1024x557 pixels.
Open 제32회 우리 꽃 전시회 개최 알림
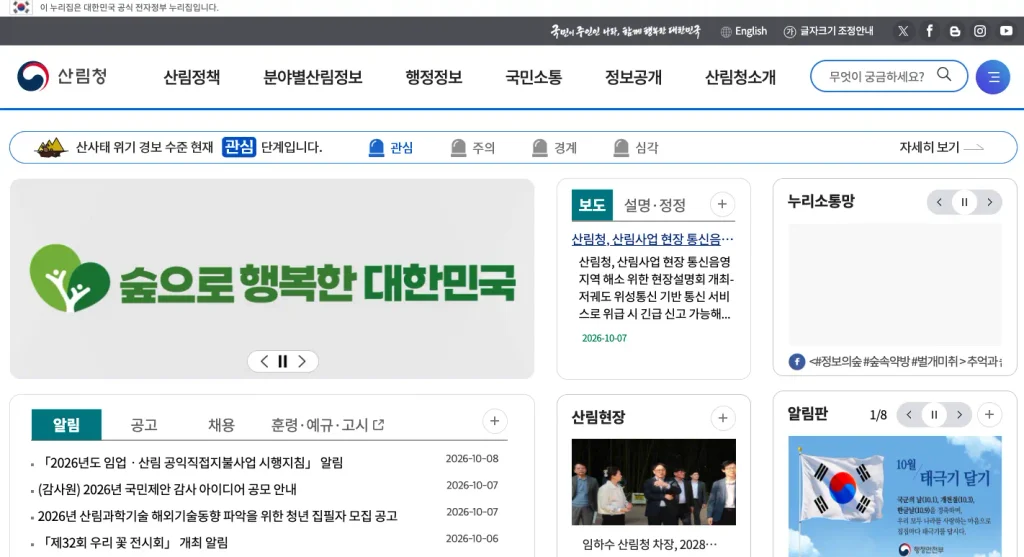[x=133, y=543]
